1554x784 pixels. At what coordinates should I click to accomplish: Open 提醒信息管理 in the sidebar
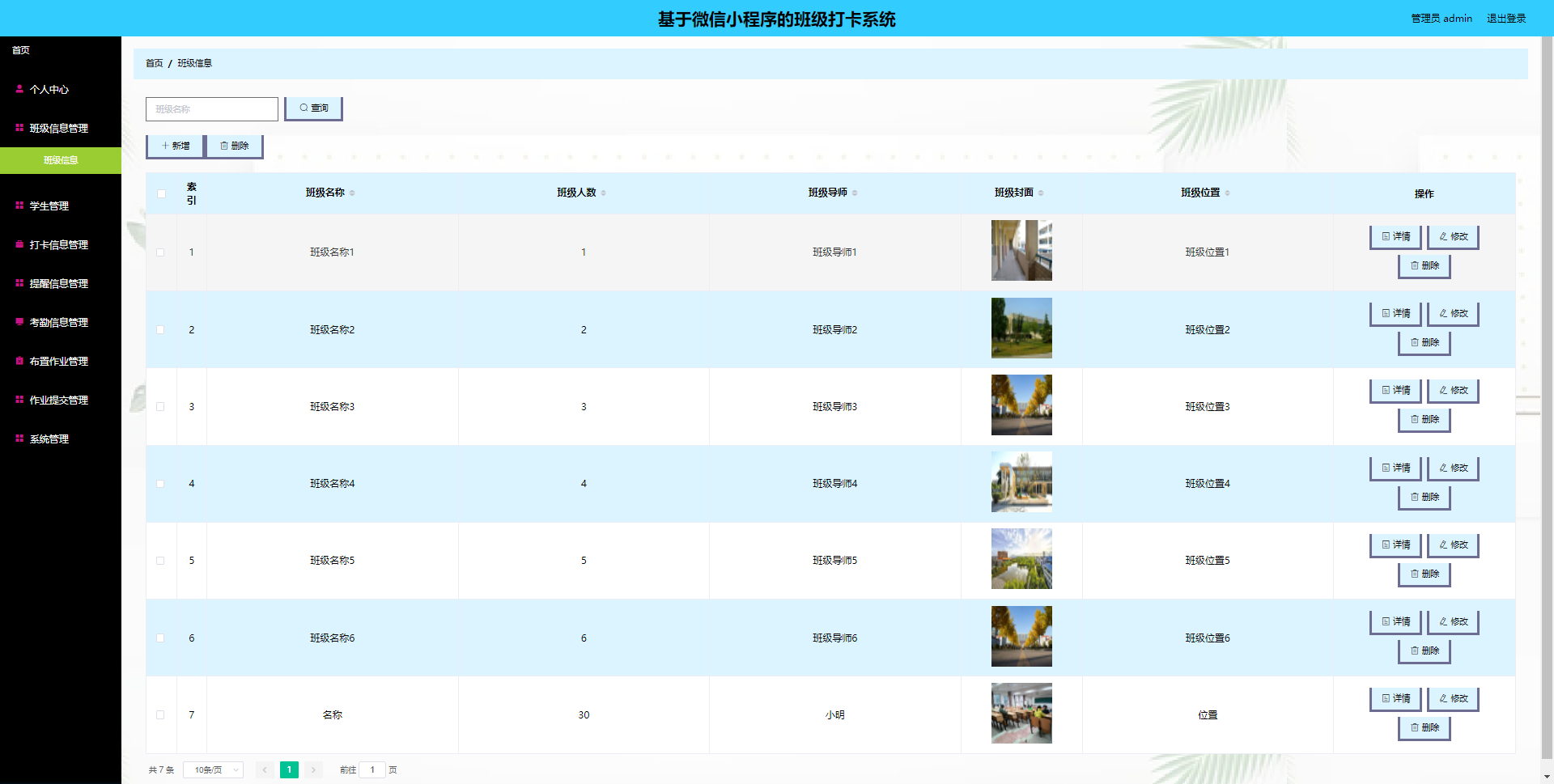point(58,283)
